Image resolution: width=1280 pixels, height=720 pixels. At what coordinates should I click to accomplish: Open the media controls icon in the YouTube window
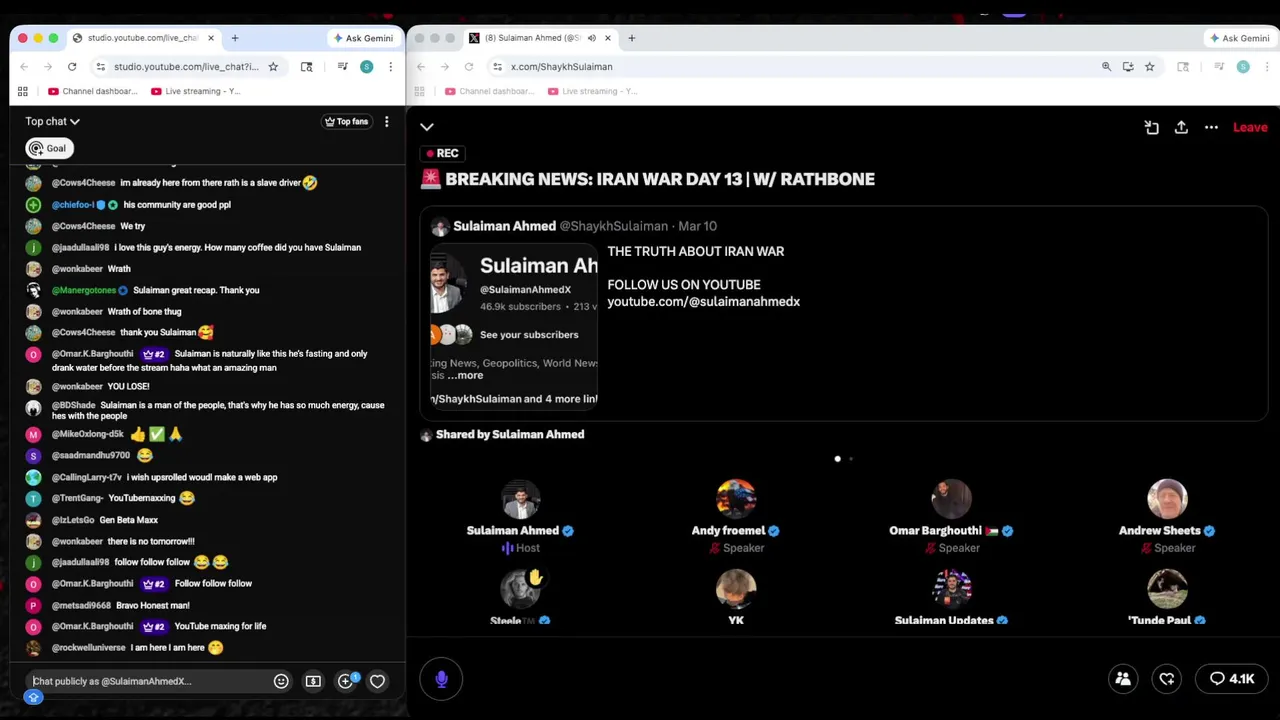(x=342, y=67)
